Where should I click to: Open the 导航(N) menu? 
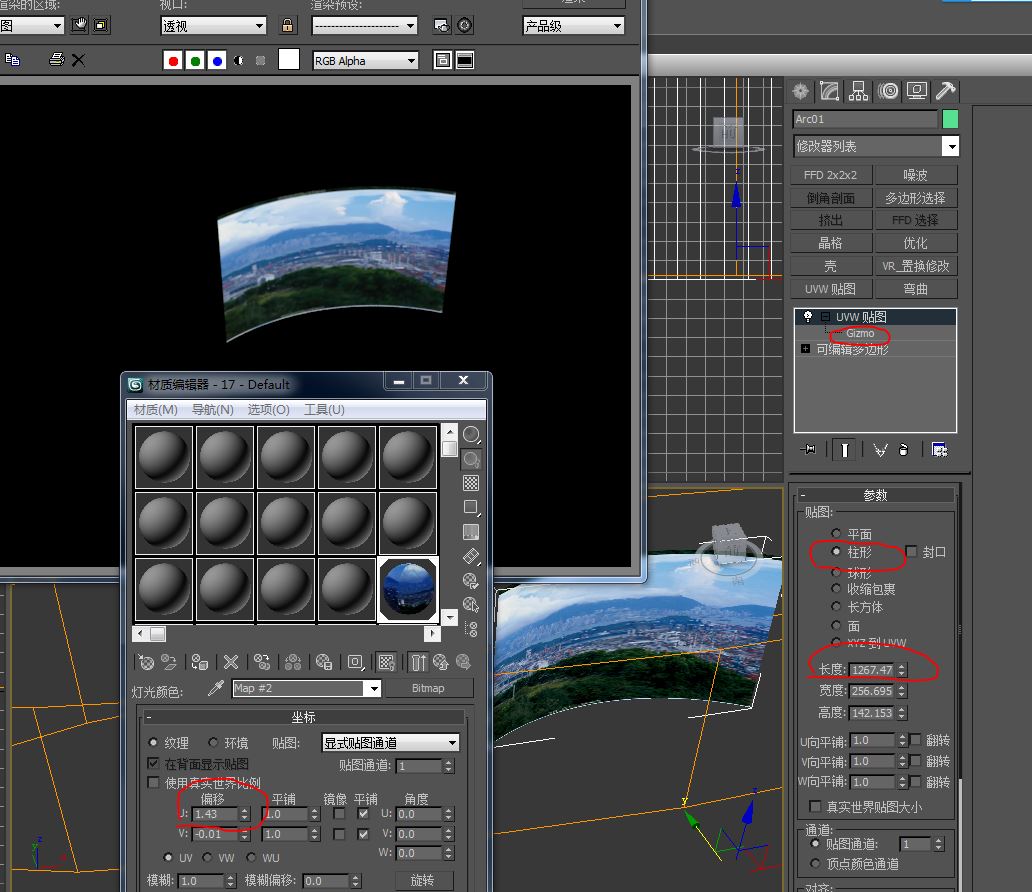pos(212,409)
